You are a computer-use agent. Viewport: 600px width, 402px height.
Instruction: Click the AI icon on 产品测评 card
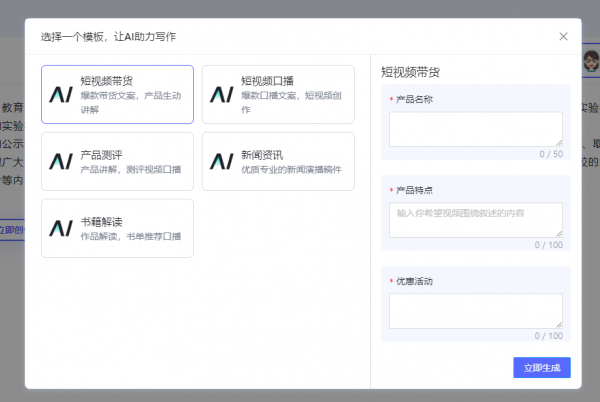(61, 161)
